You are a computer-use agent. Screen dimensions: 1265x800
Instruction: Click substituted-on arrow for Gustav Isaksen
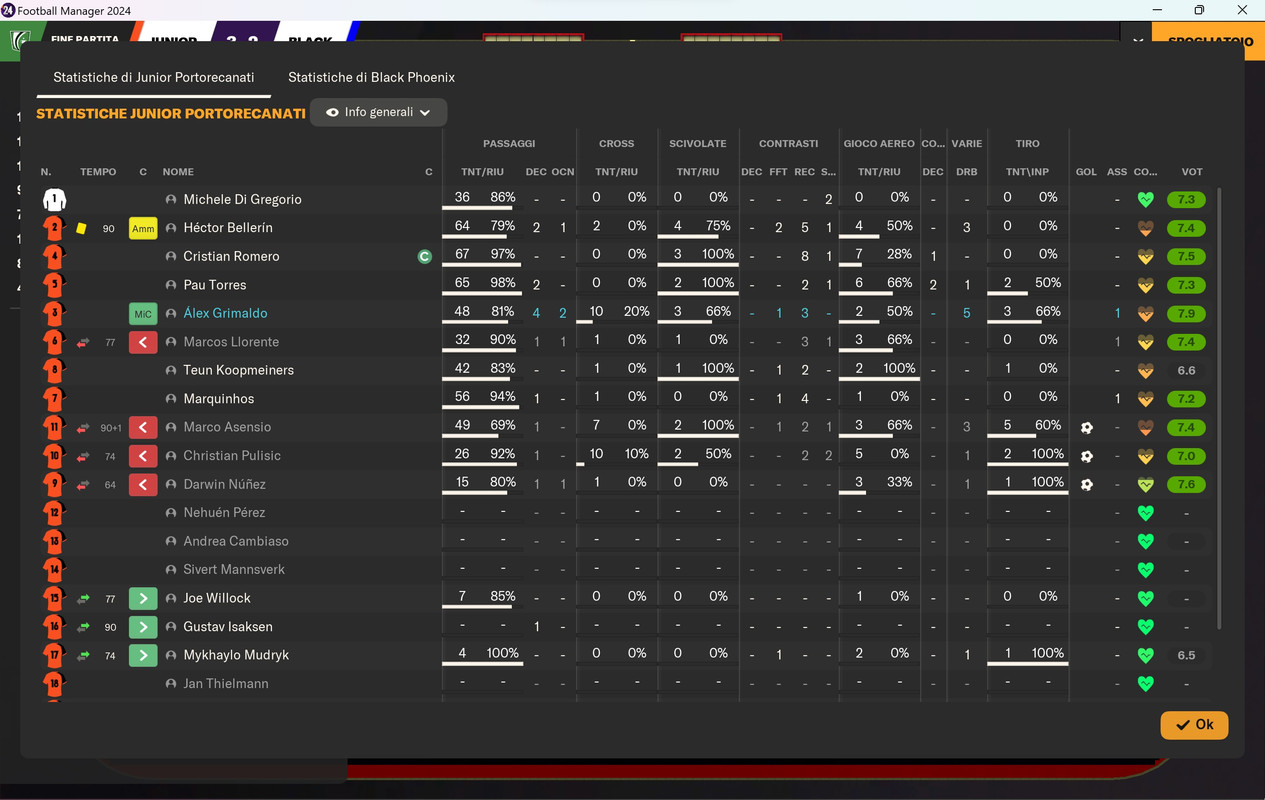click(x=143, y=627)
